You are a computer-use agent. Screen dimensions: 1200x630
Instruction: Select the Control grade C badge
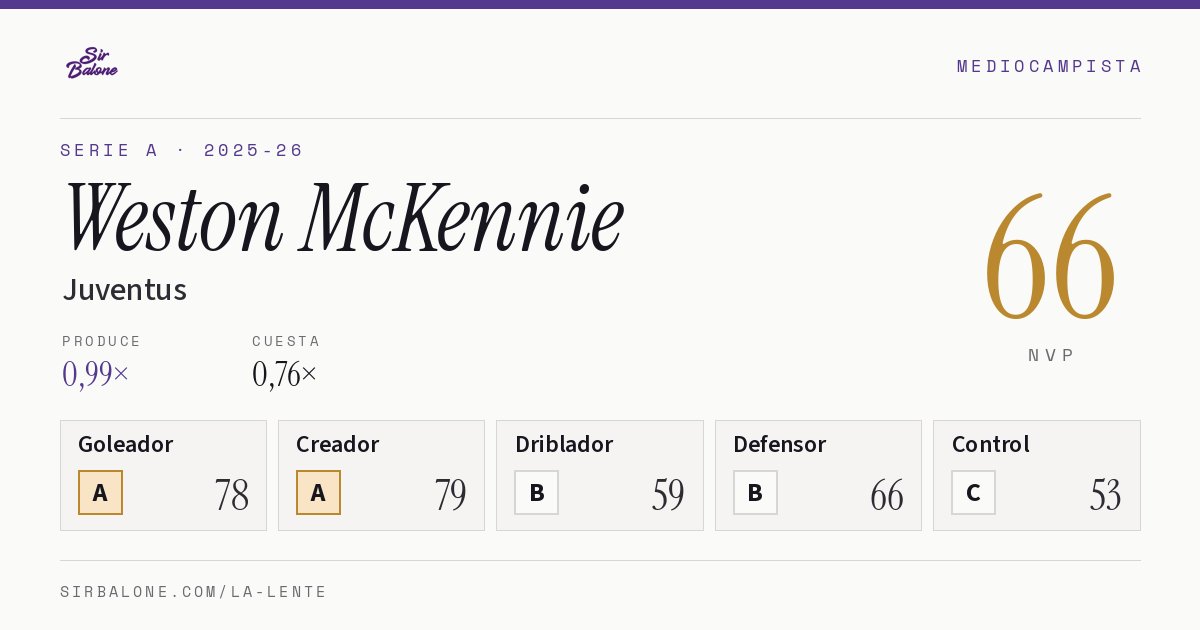973,493
